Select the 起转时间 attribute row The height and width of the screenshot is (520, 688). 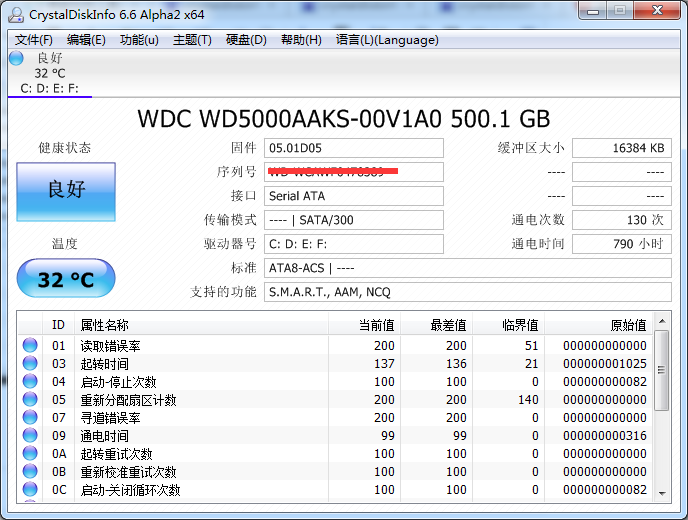tap(335, 364)
